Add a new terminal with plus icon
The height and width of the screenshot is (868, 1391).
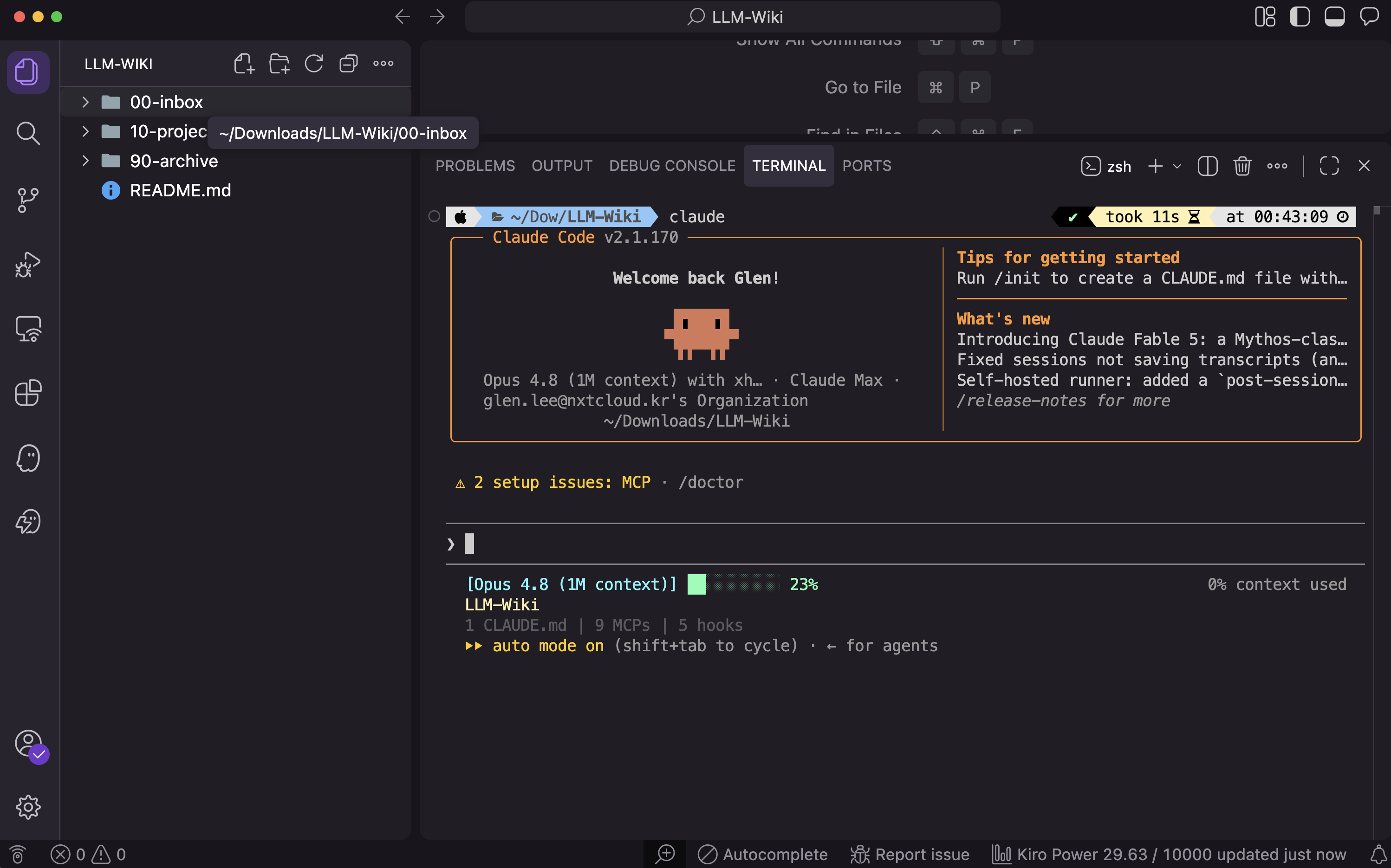(x=1155, y=167)
